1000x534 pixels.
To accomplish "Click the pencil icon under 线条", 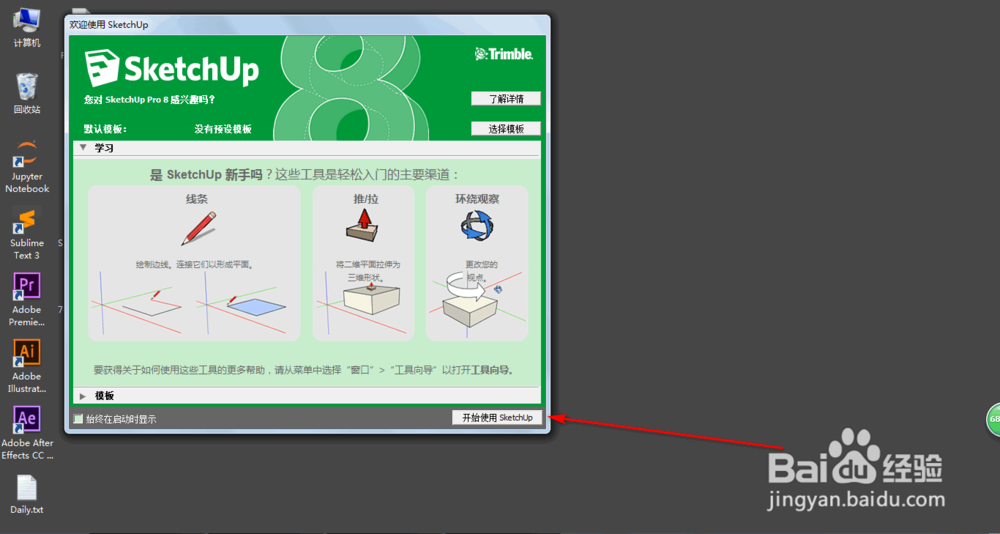I will [198, 228].
